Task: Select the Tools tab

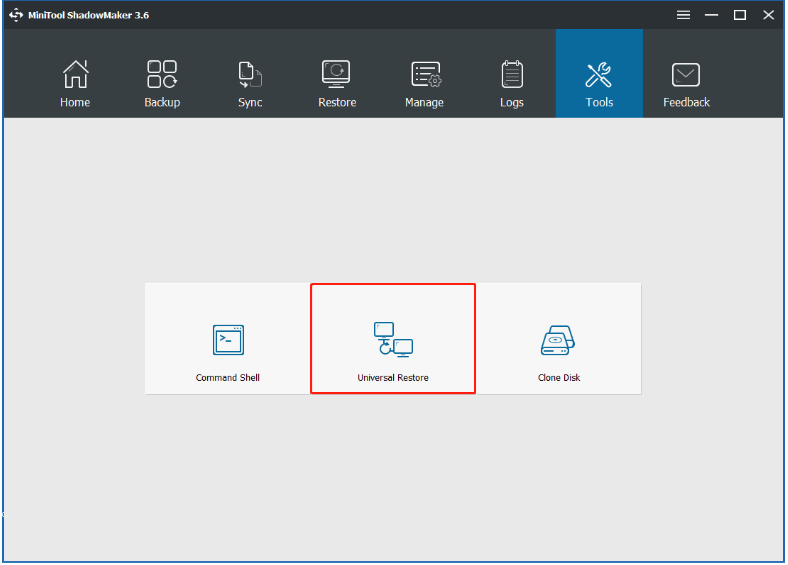Action: pyautogui.click(x=599, y=73)
